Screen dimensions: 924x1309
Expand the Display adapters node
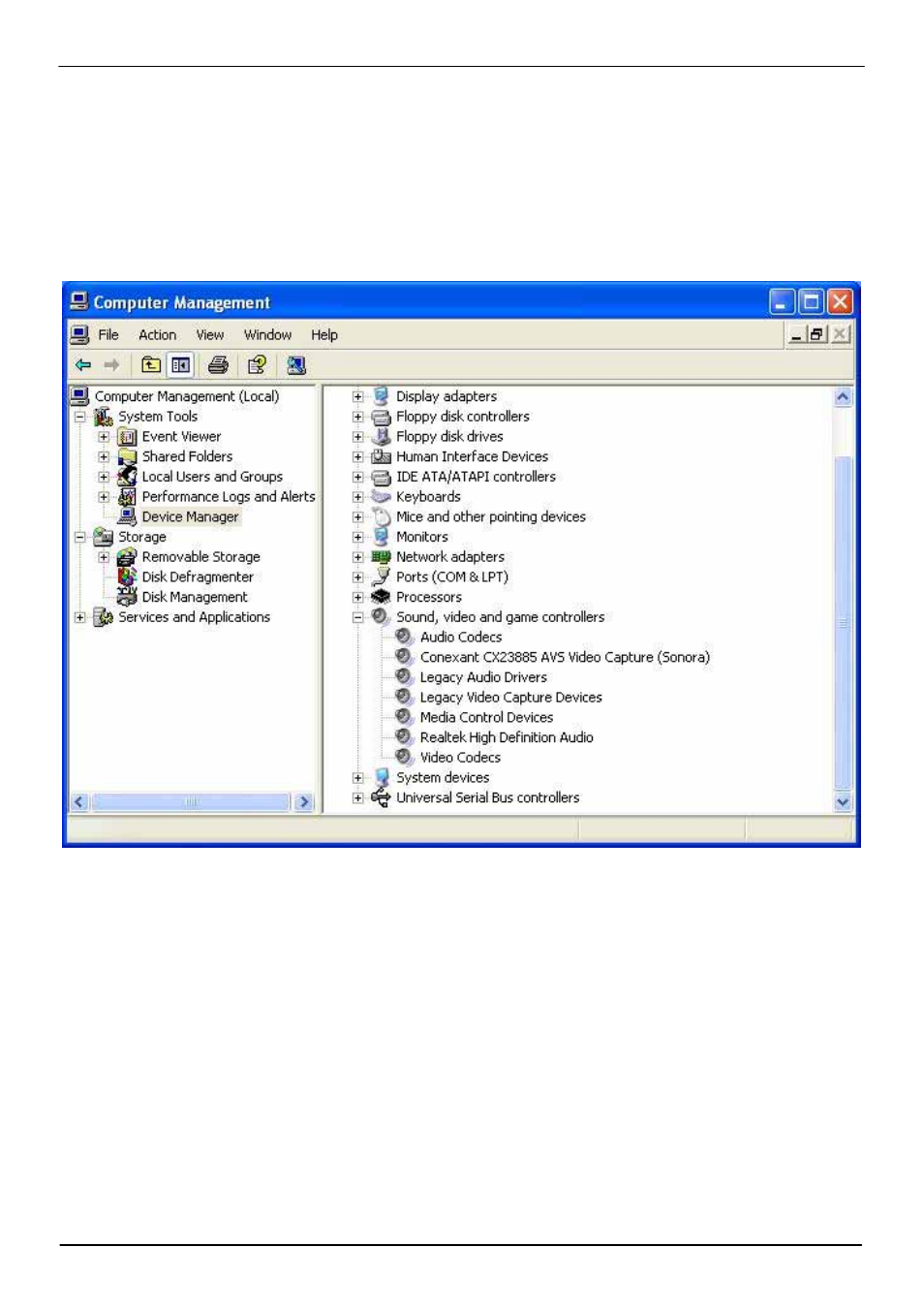tap(357, 396)
